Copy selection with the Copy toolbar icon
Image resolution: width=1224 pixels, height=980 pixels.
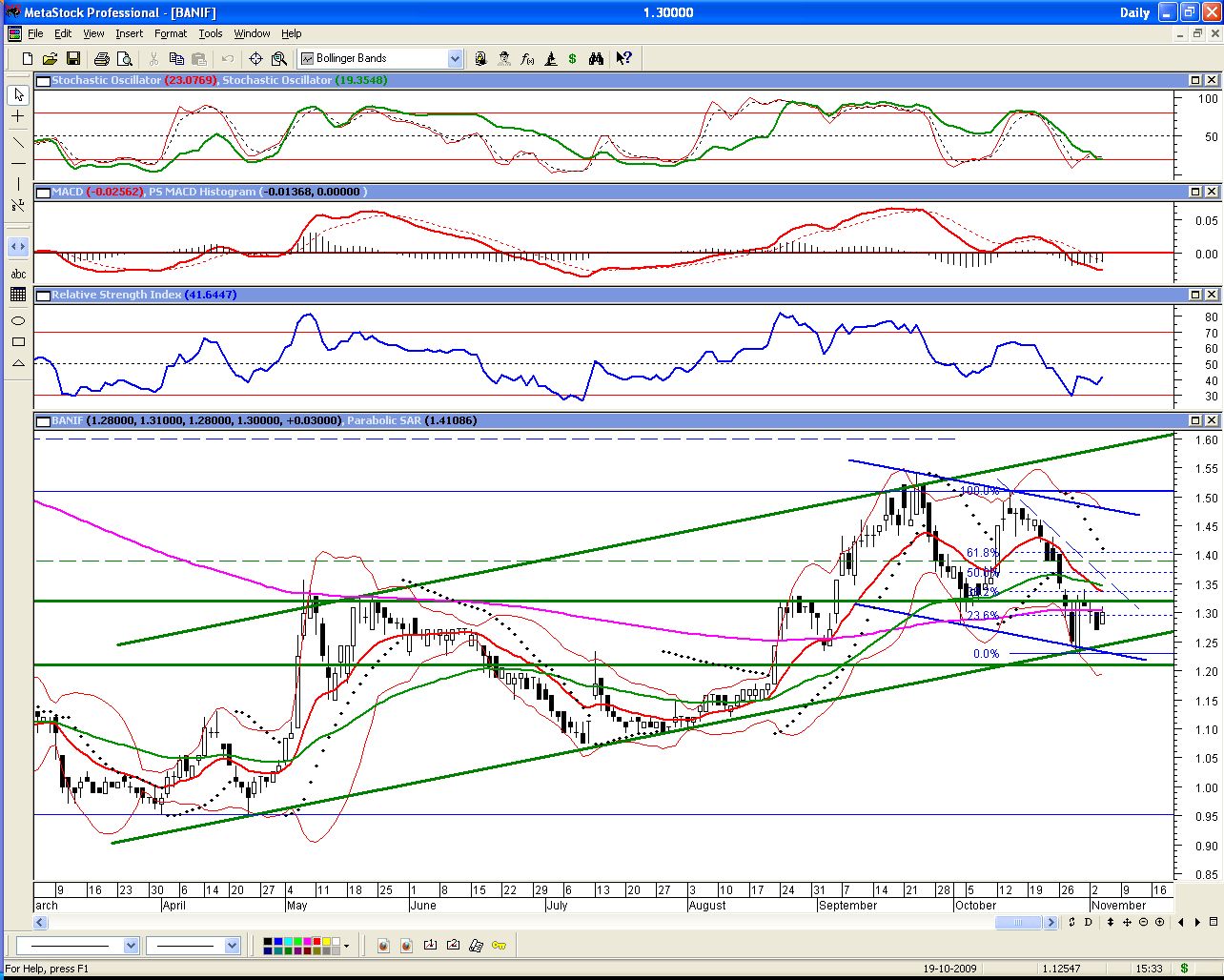[176, 58]
